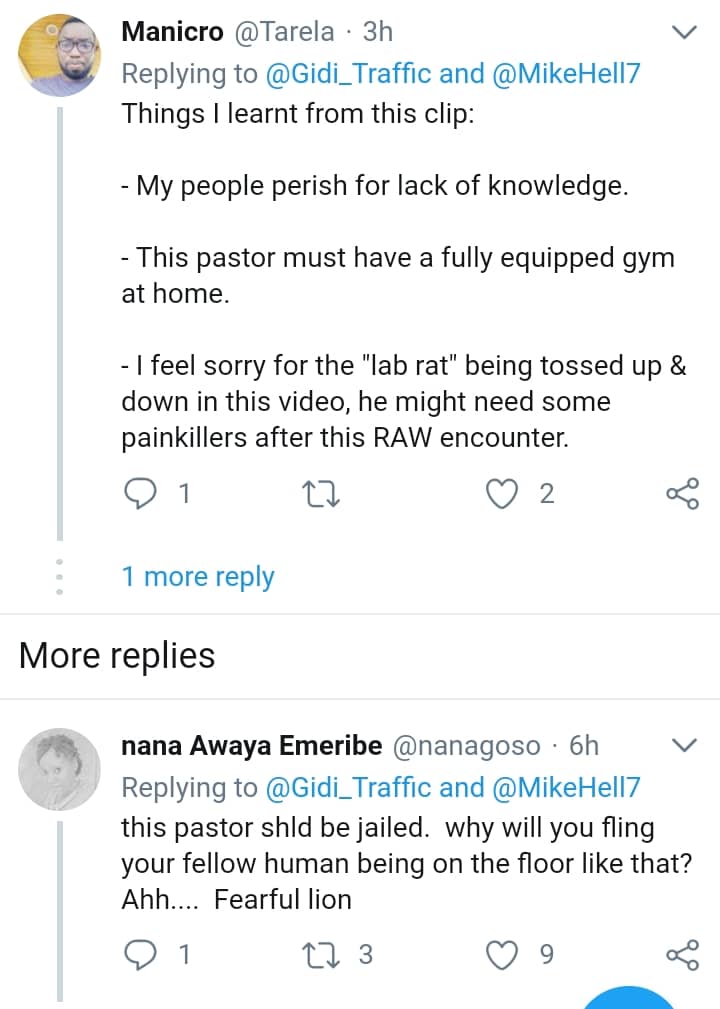The image size is (720, 1009).
Task: Open Manicro display name profile
Action: tap(173, 32)
